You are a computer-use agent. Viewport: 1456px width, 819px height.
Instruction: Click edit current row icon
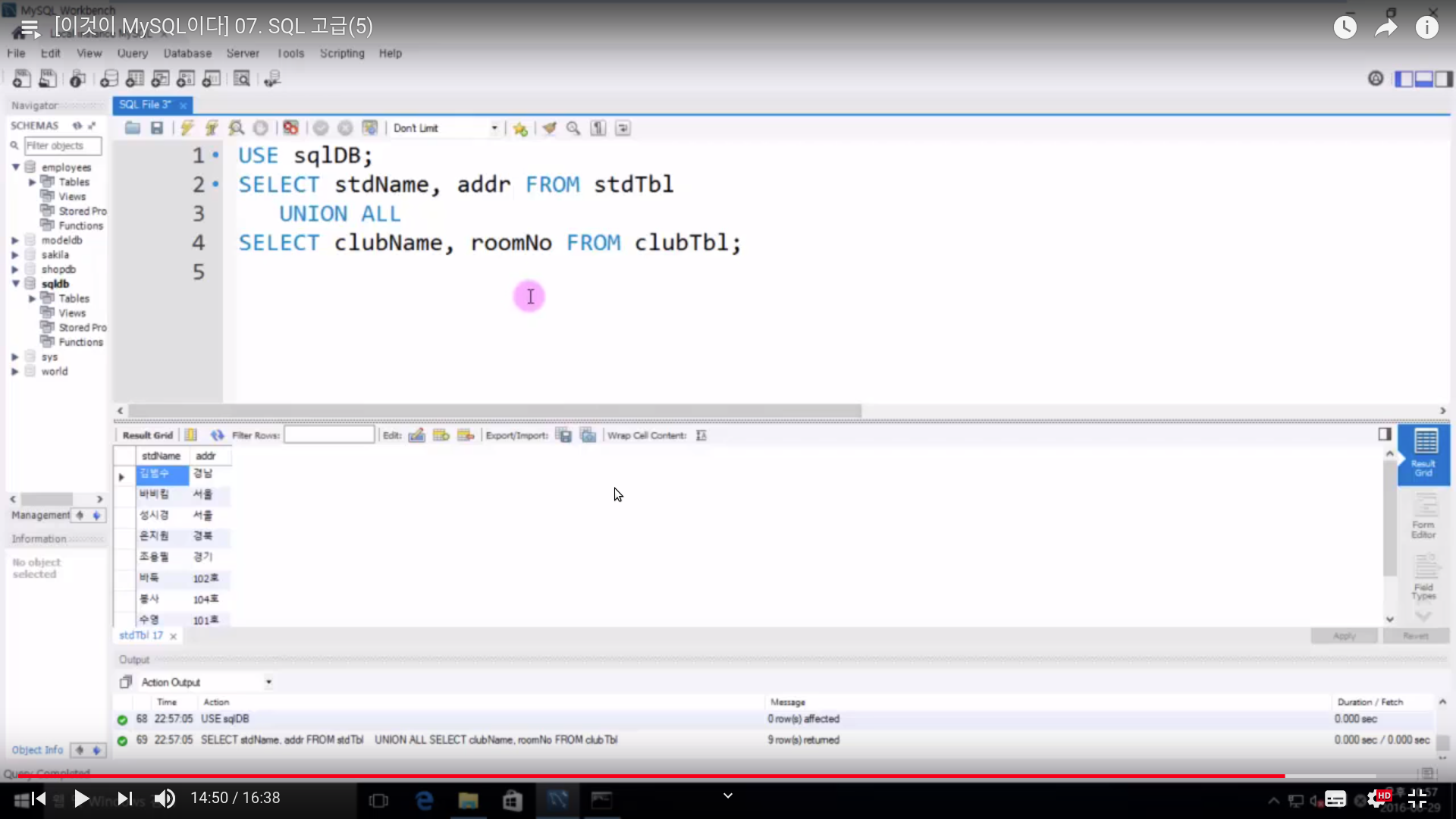point(416,435)
